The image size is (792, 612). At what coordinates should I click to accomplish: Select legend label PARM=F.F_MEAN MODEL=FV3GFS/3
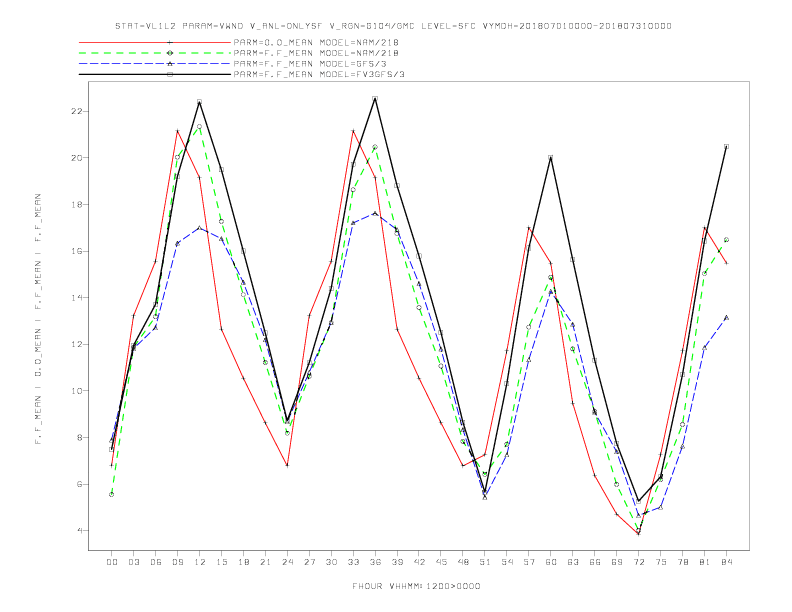[319, 74]
